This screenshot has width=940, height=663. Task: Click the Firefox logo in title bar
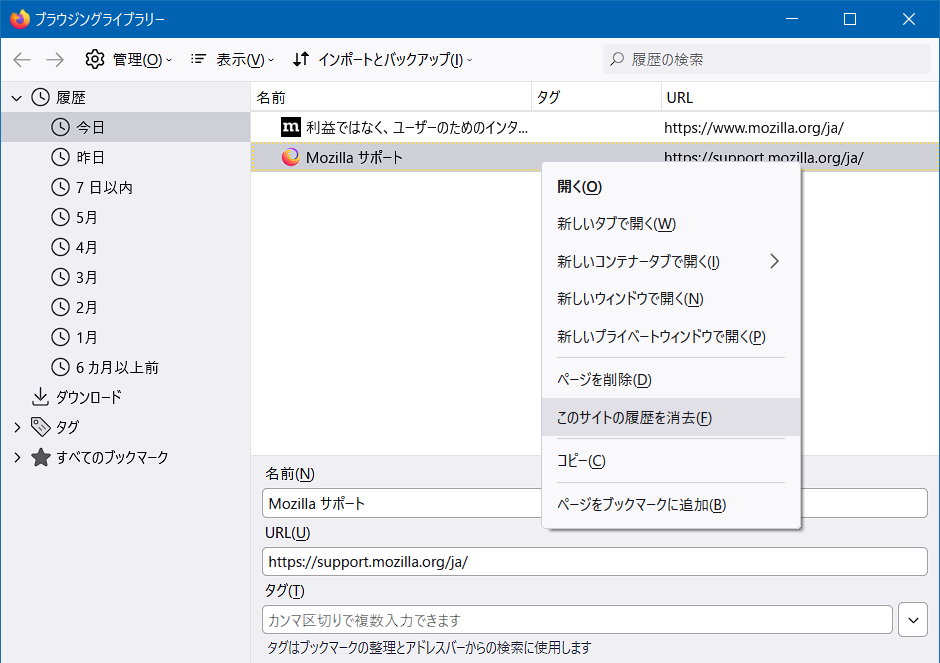click(20, 19)
